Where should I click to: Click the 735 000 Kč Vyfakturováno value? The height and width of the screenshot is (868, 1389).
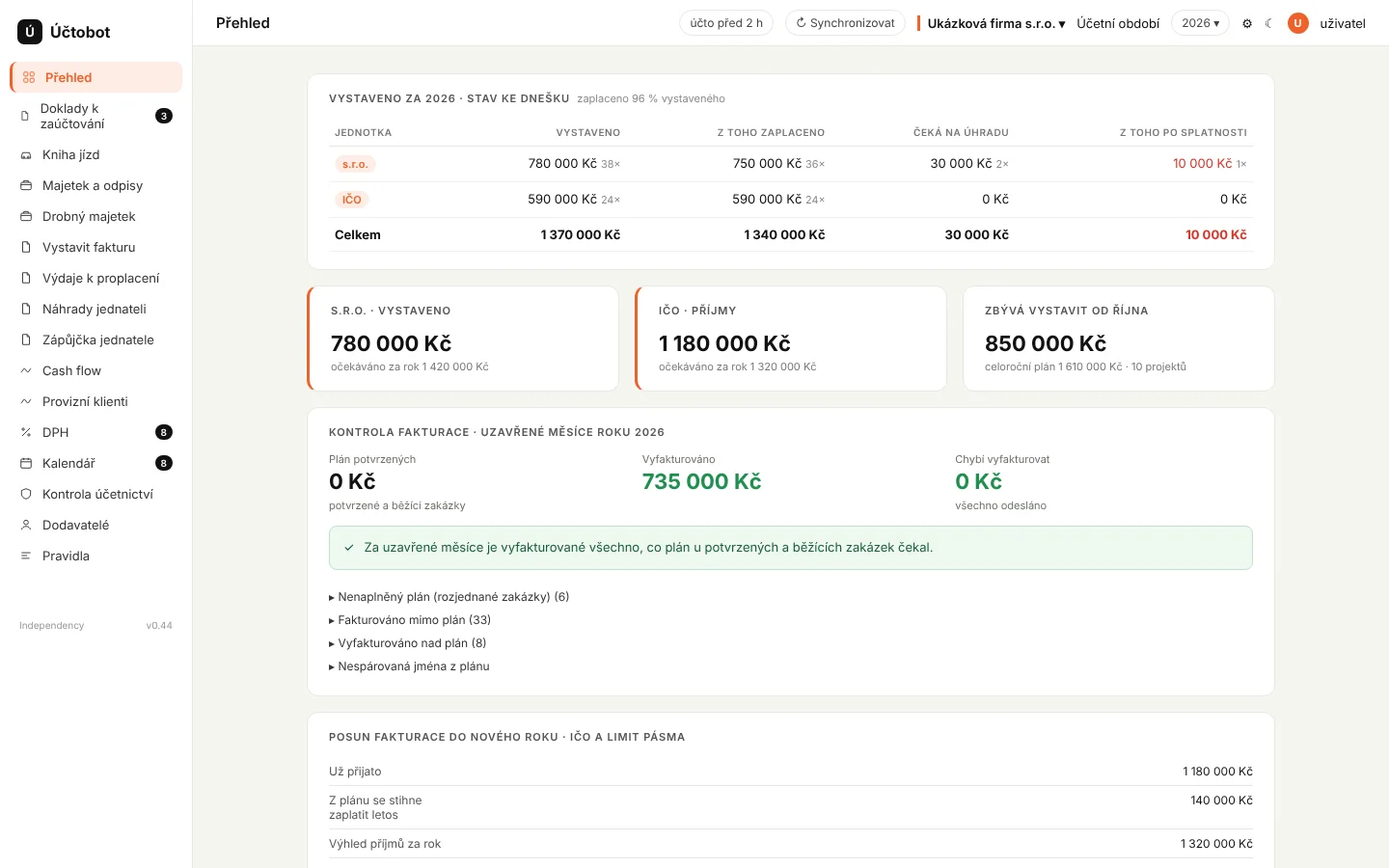click(701, 481)
